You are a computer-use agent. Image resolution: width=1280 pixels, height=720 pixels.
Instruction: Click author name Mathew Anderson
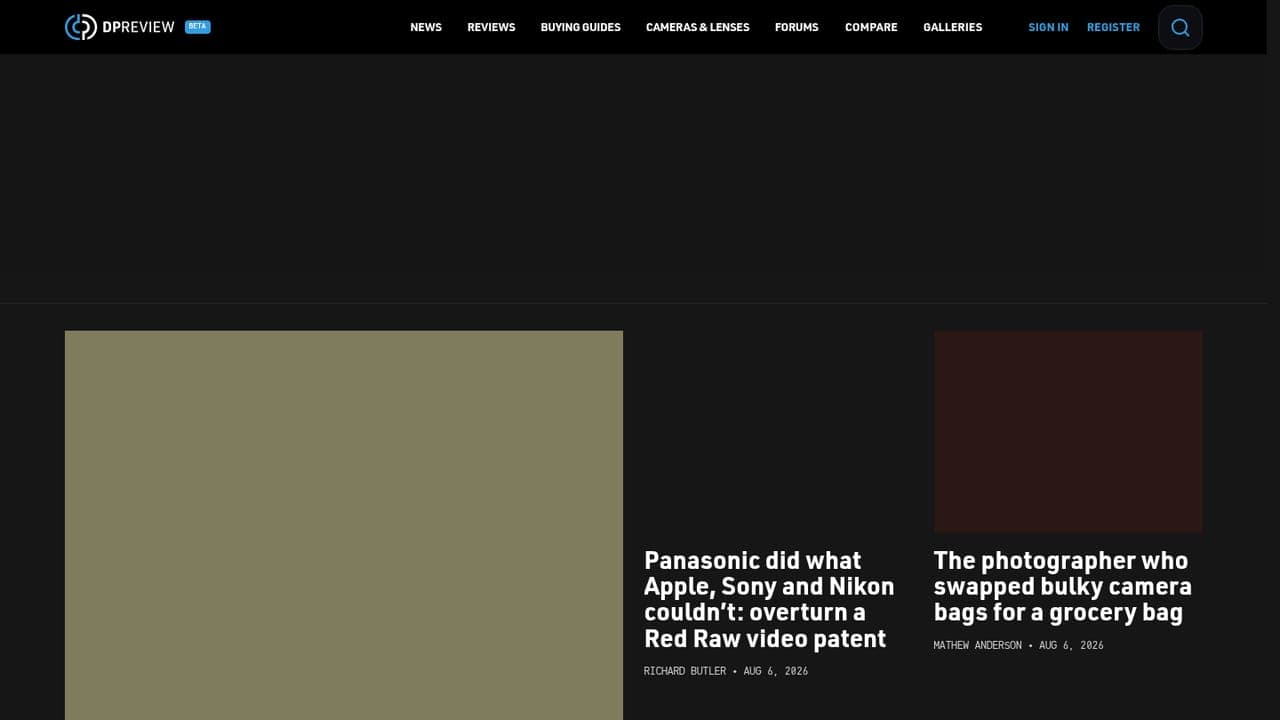pyautogui.click(x=978, y=645)
